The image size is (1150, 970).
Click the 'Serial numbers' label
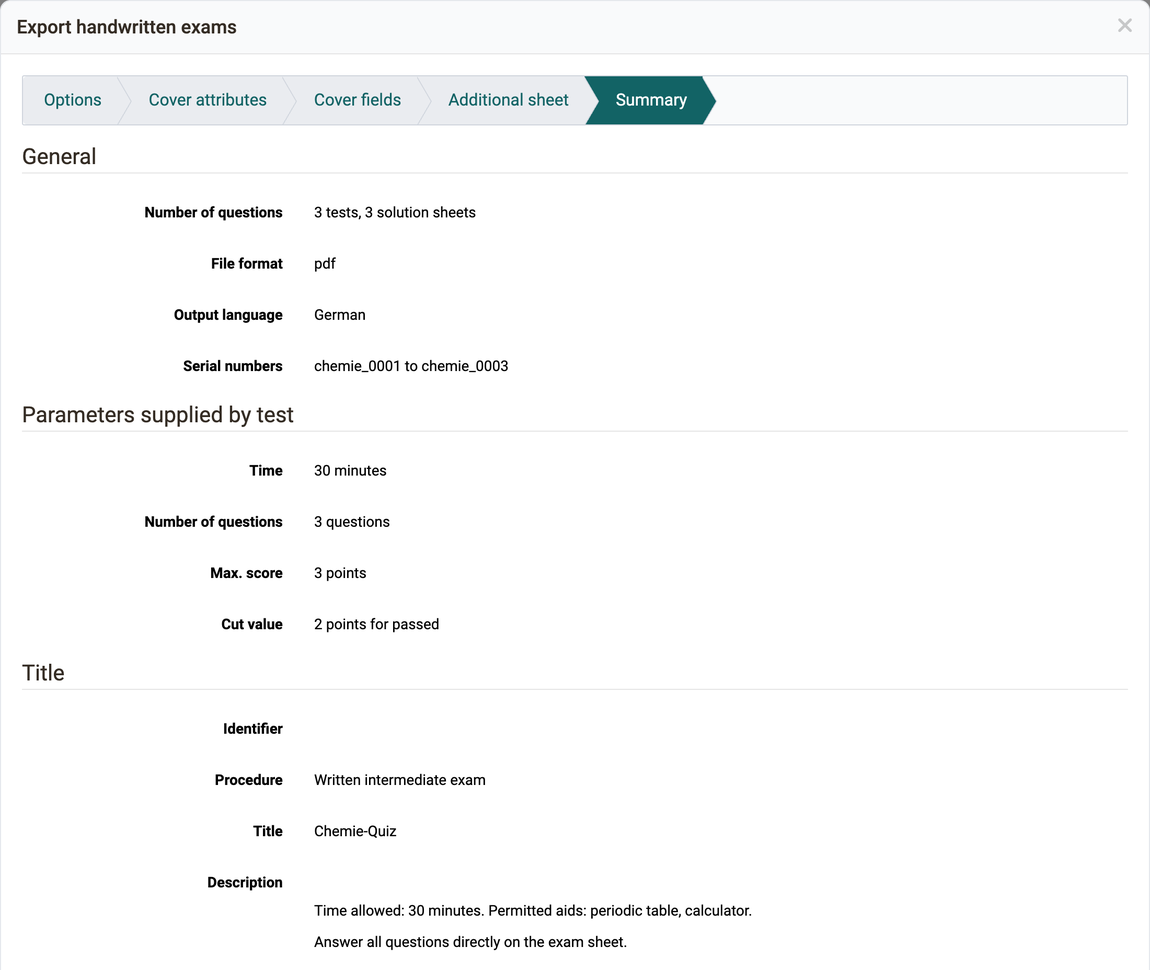pos(232,367)
